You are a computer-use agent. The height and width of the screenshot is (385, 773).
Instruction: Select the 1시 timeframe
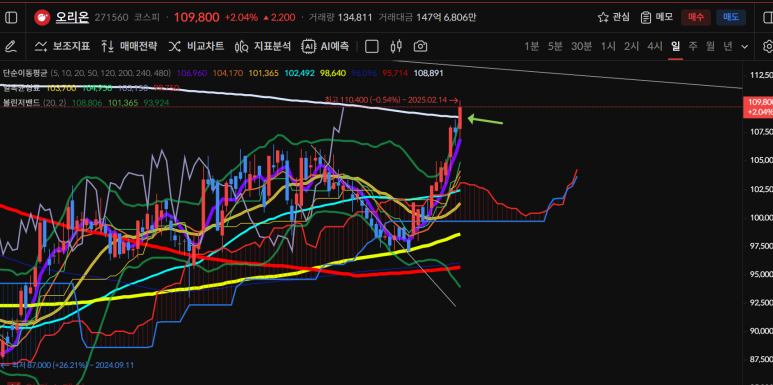[x=608, y=47]
